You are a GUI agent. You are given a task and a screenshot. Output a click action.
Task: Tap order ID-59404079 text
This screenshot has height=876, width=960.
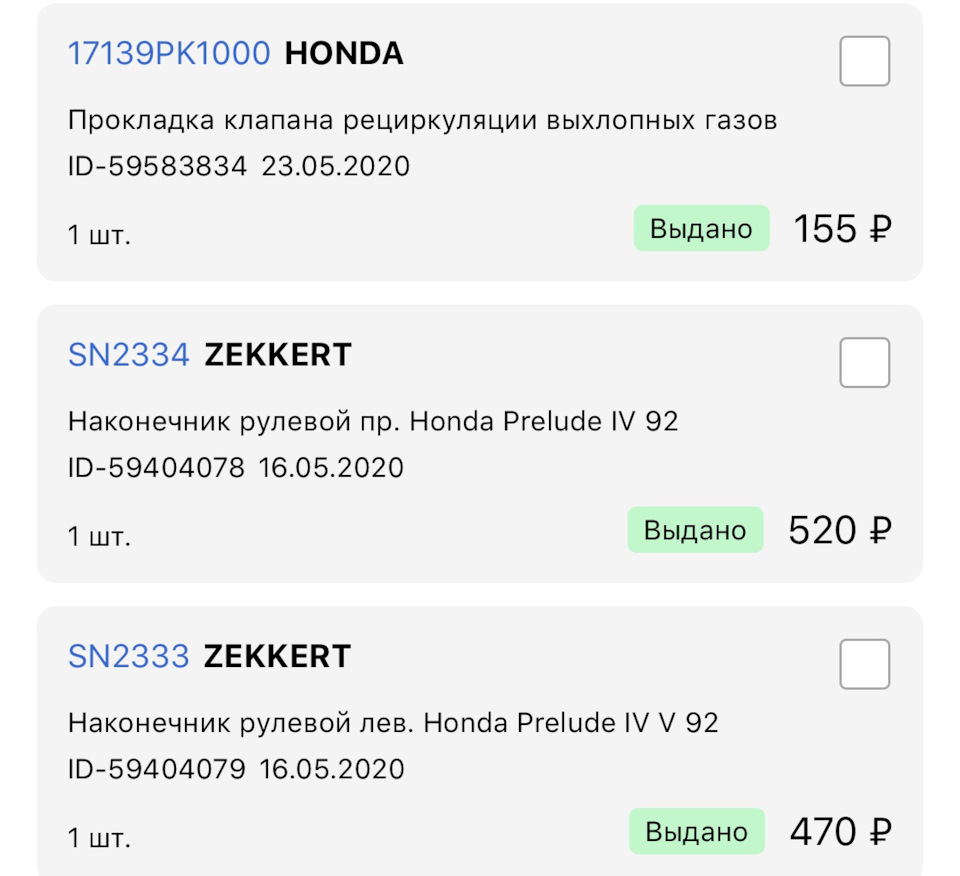pyautogui.click(x=157, y=769)
